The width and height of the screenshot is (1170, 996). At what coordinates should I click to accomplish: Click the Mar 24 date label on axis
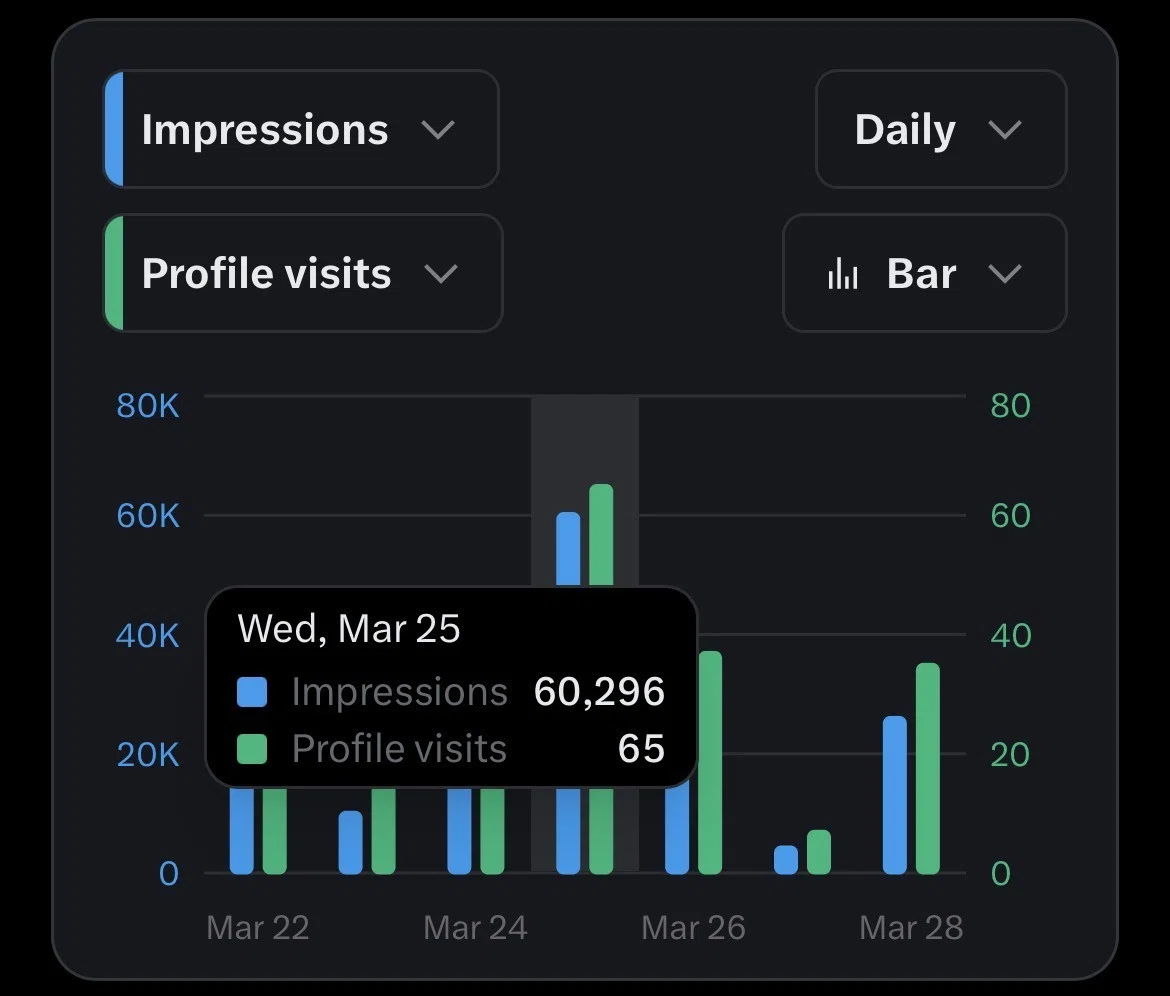pyautogui.click(x=475, y=928)
